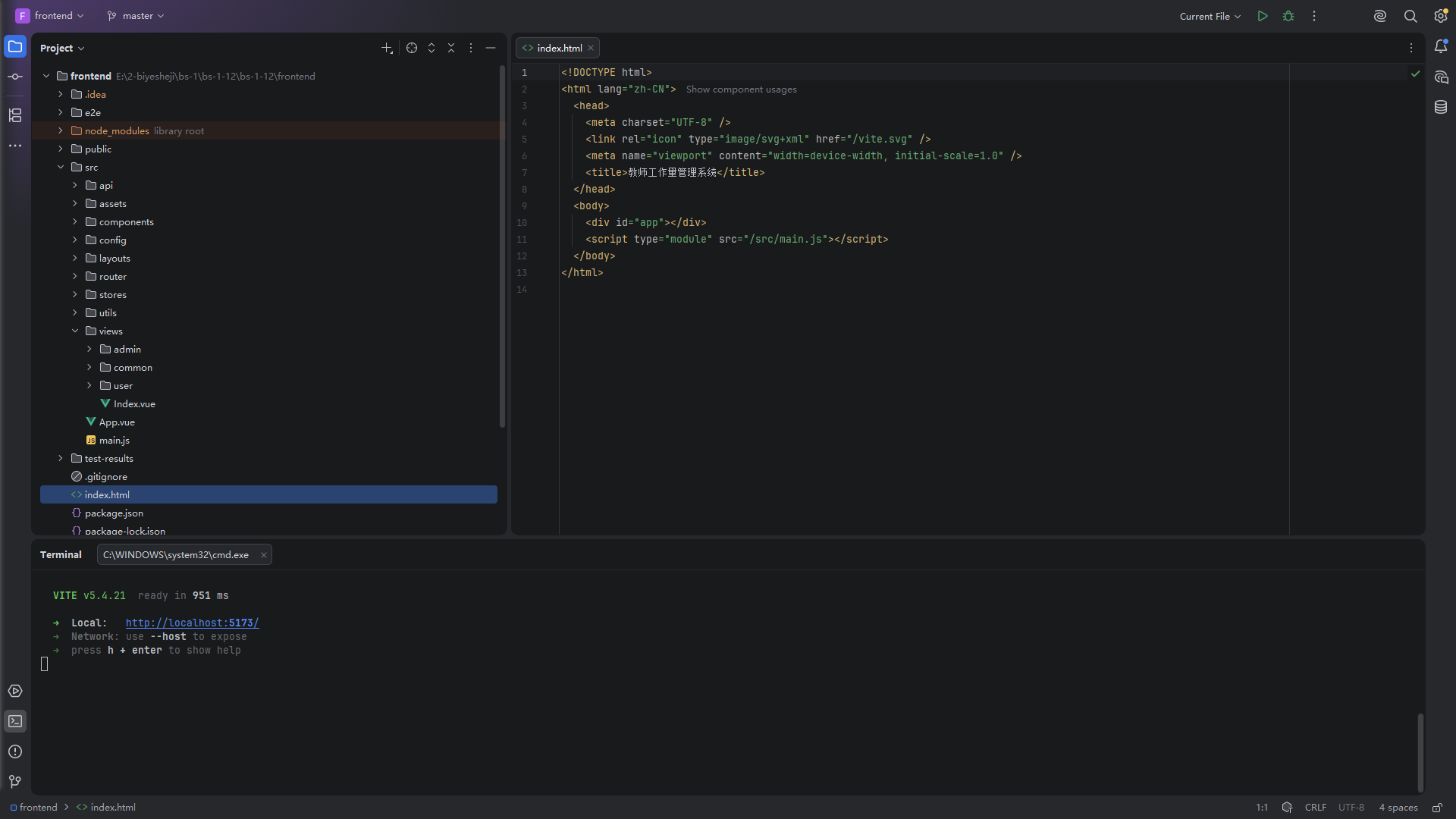
Task: Open the status bar AI status icon
Action: coord(1287,808)
